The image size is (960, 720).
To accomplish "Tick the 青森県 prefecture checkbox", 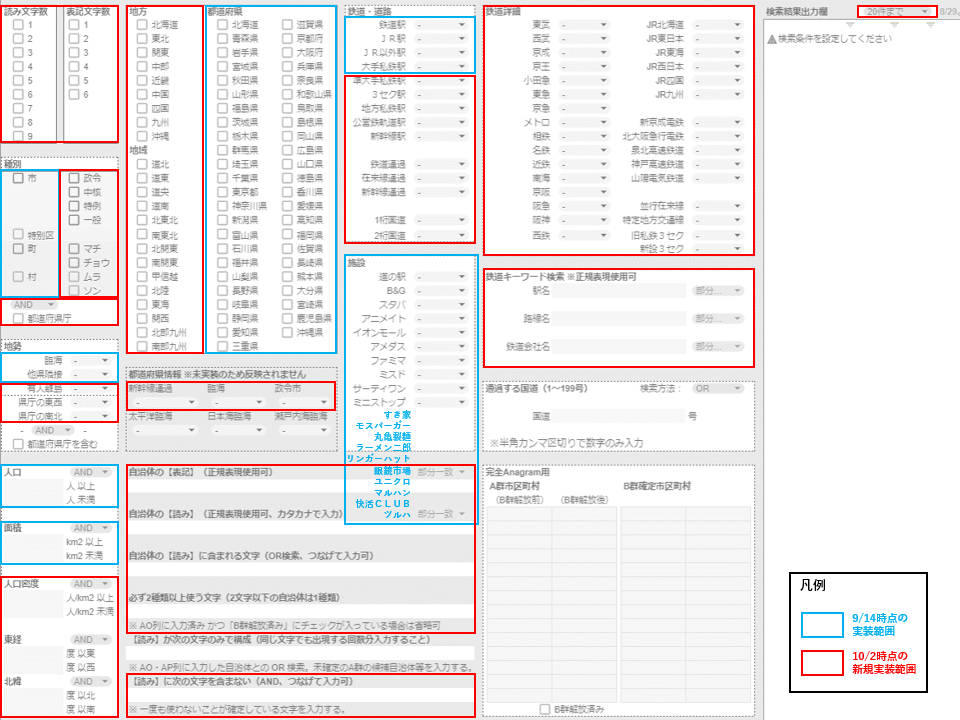I will tap(223, 39).
